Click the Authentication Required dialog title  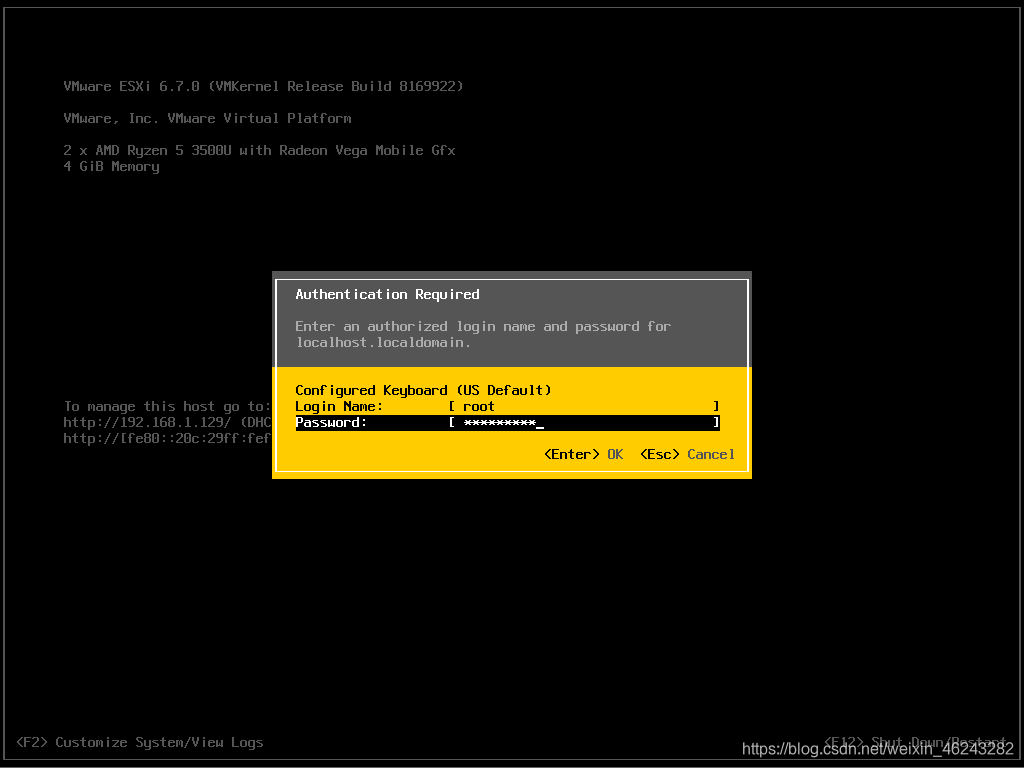[x=387, y=295]
